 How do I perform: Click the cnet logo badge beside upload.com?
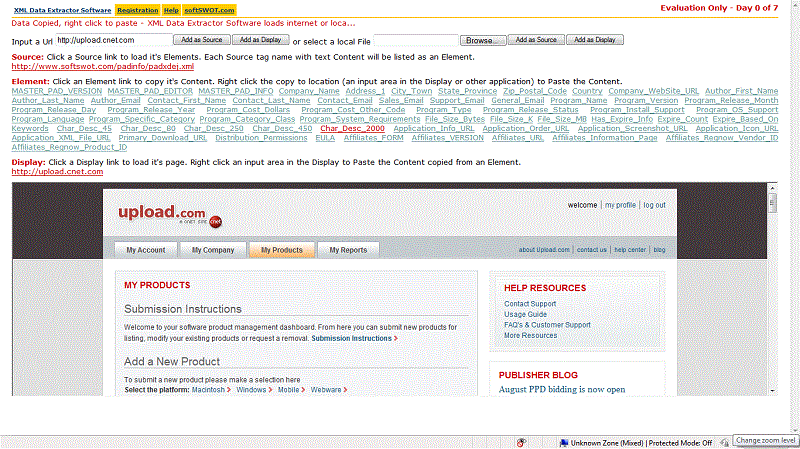(216, 221)
